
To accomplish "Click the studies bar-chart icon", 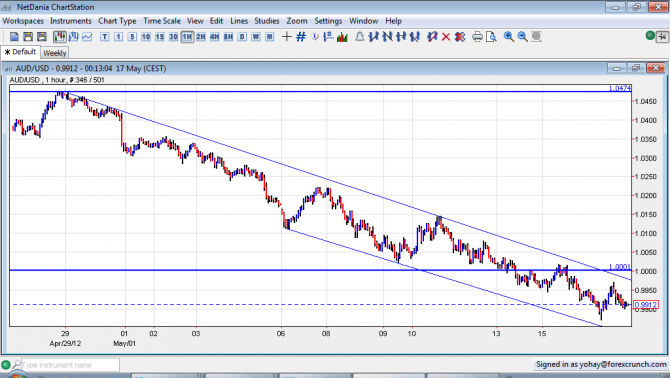I will click(x=342, y=37).
